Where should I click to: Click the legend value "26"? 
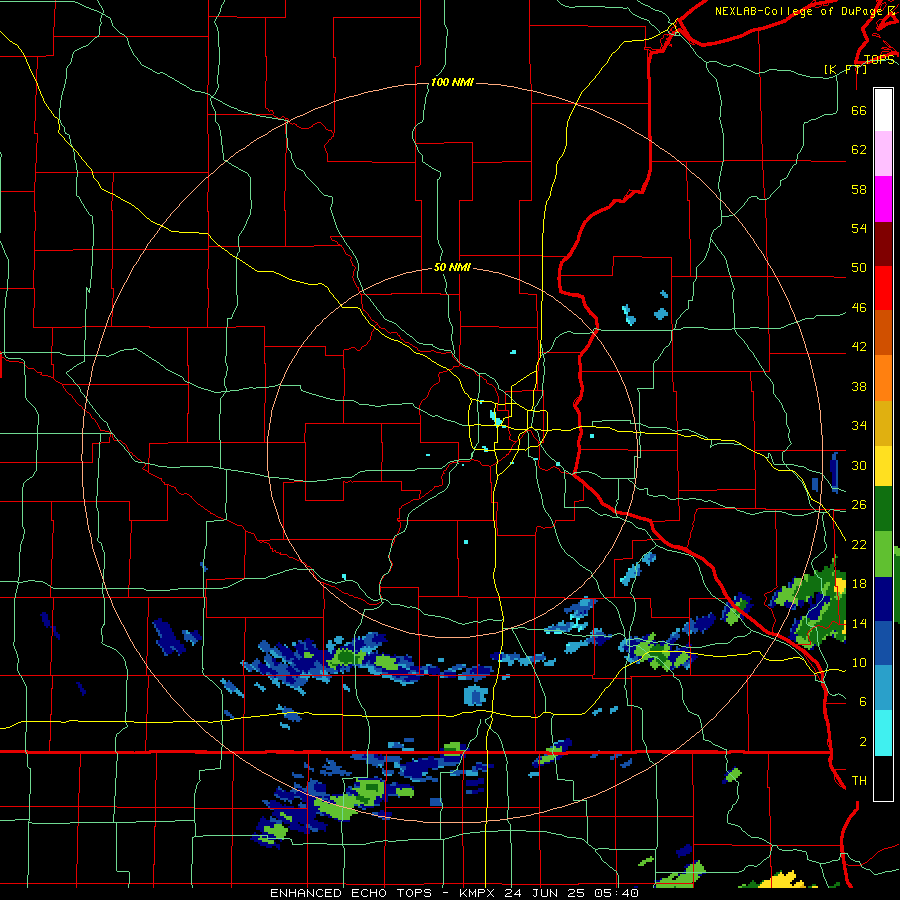(859, 505)
